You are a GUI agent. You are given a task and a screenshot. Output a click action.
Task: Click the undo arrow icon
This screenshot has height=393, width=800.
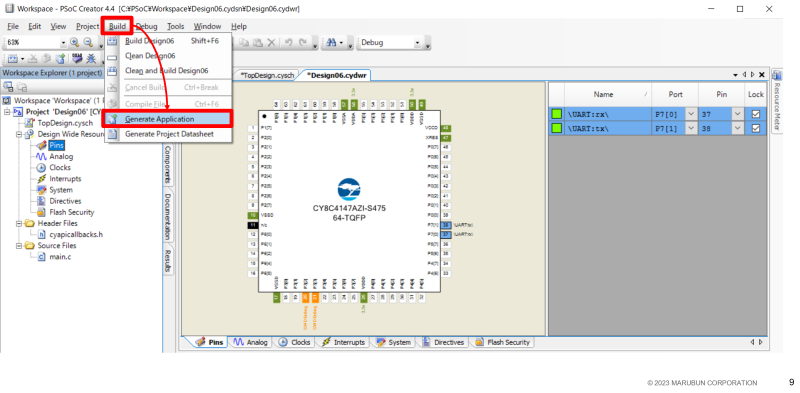(x=288, y=43)
